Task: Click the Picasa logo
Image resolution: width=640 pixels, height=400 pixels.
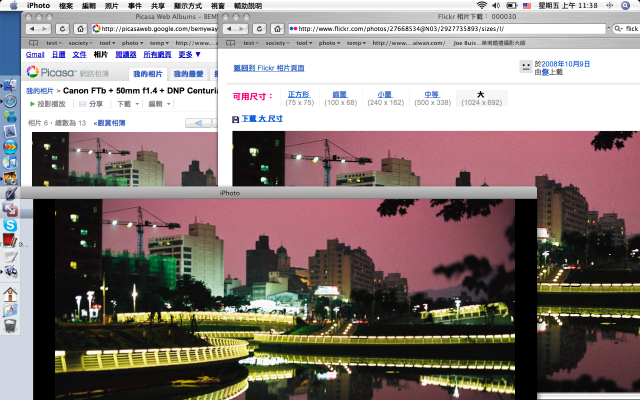Action: (x=51, y=73)
